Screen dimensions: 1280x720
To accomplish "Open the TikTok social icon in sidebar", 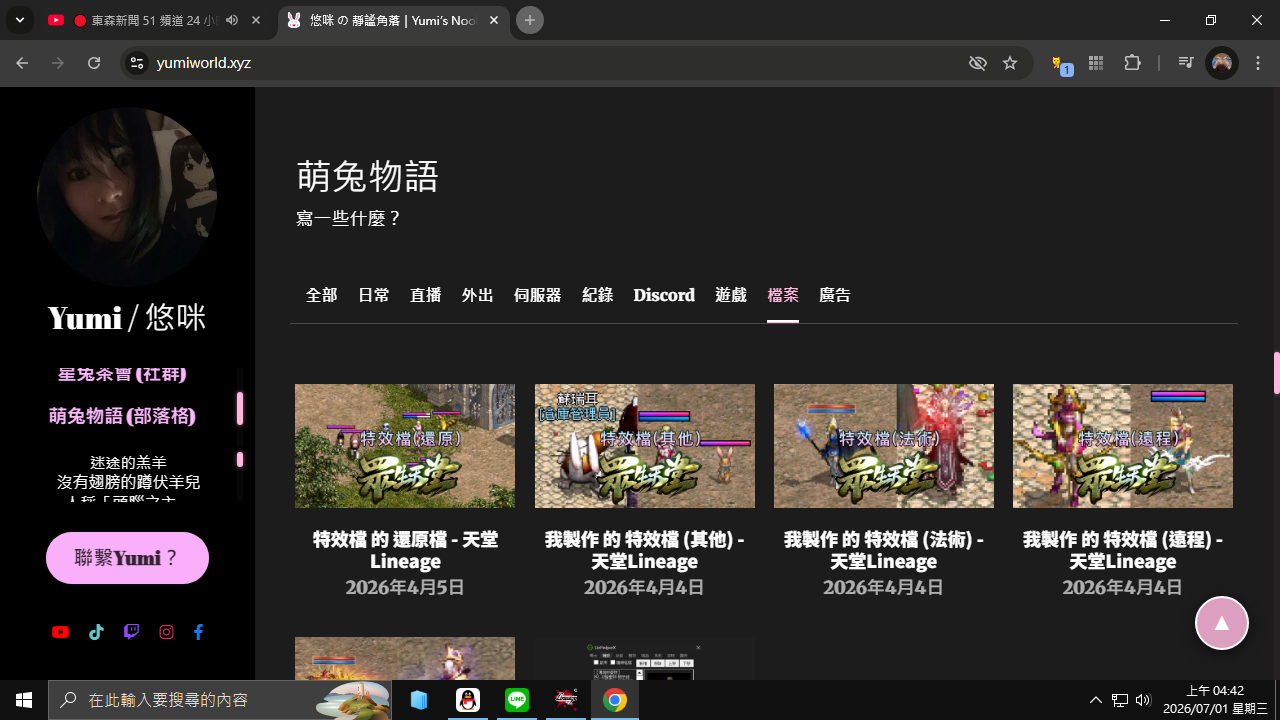I will 96,632.
